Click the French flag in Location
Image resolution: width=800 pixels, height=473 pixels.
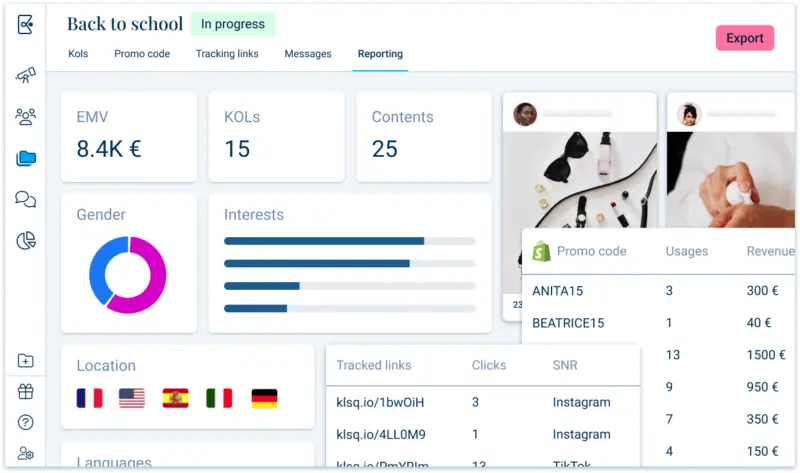pos(89,398)
